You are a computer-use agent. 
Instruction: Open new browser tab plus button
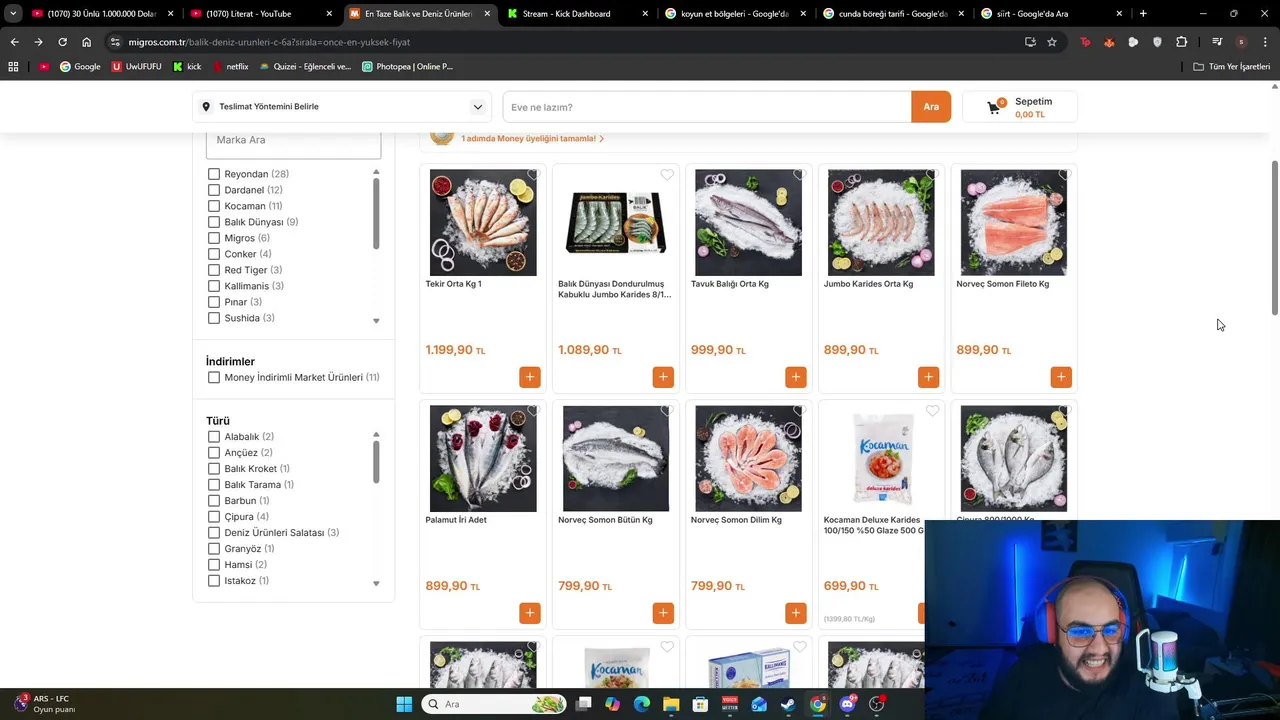click(1143, 14)
